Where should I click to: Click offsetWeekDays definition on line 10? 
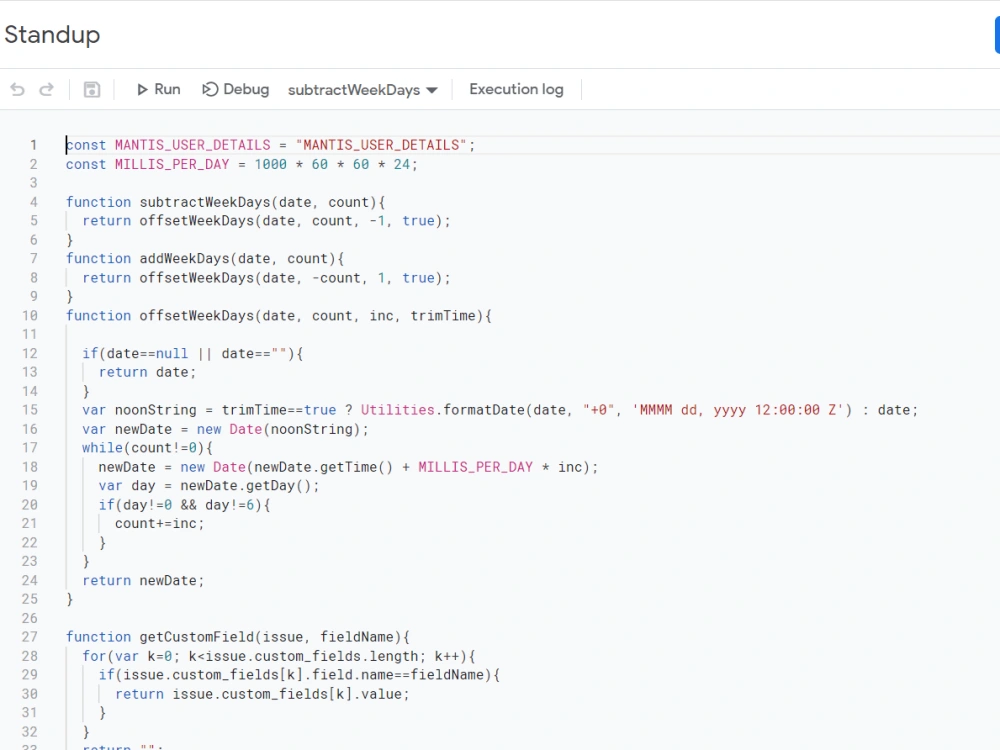(x=196, y=316)
